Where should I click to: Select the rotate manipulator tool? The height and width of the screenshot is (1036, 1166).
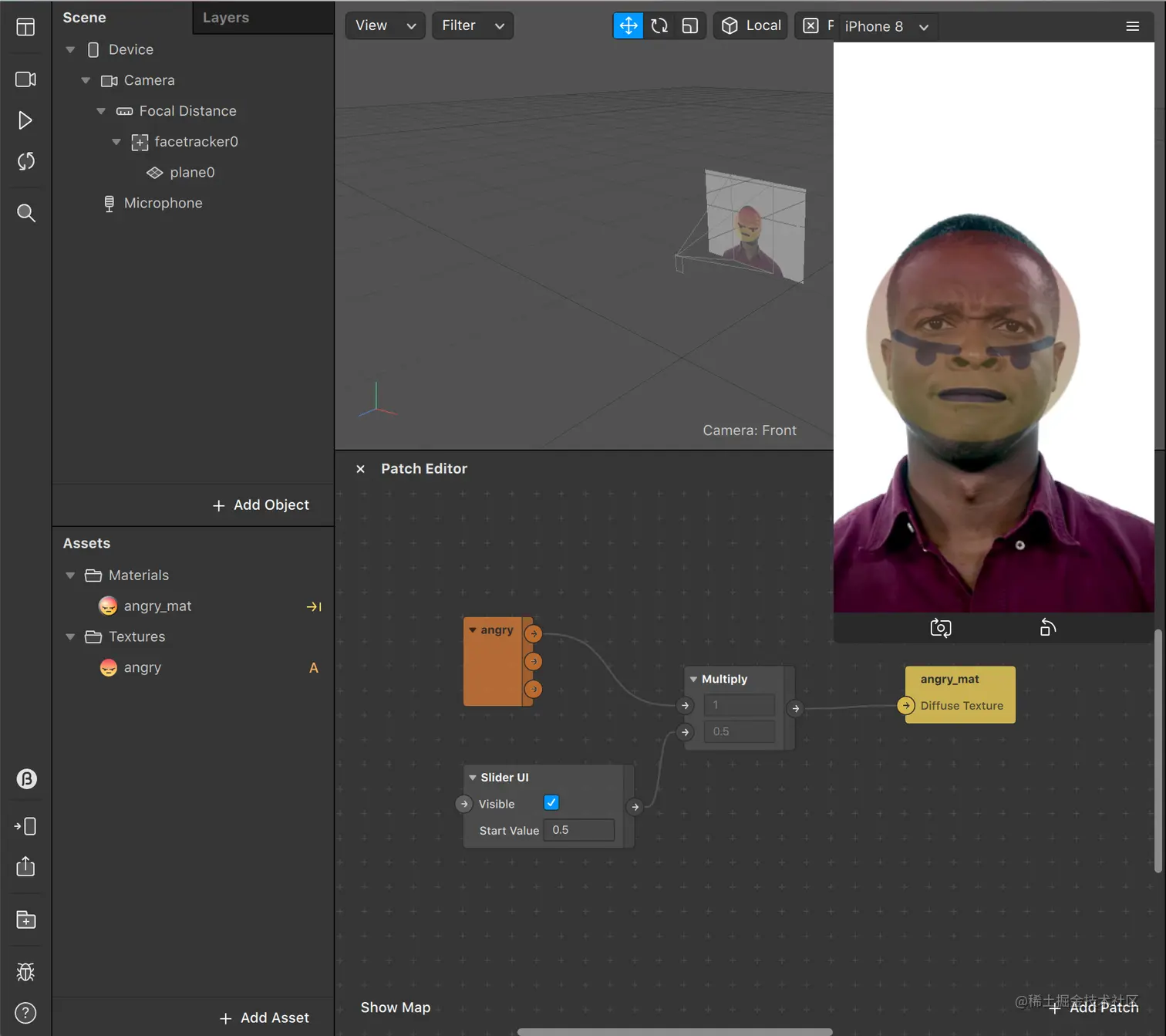point(659,25)
